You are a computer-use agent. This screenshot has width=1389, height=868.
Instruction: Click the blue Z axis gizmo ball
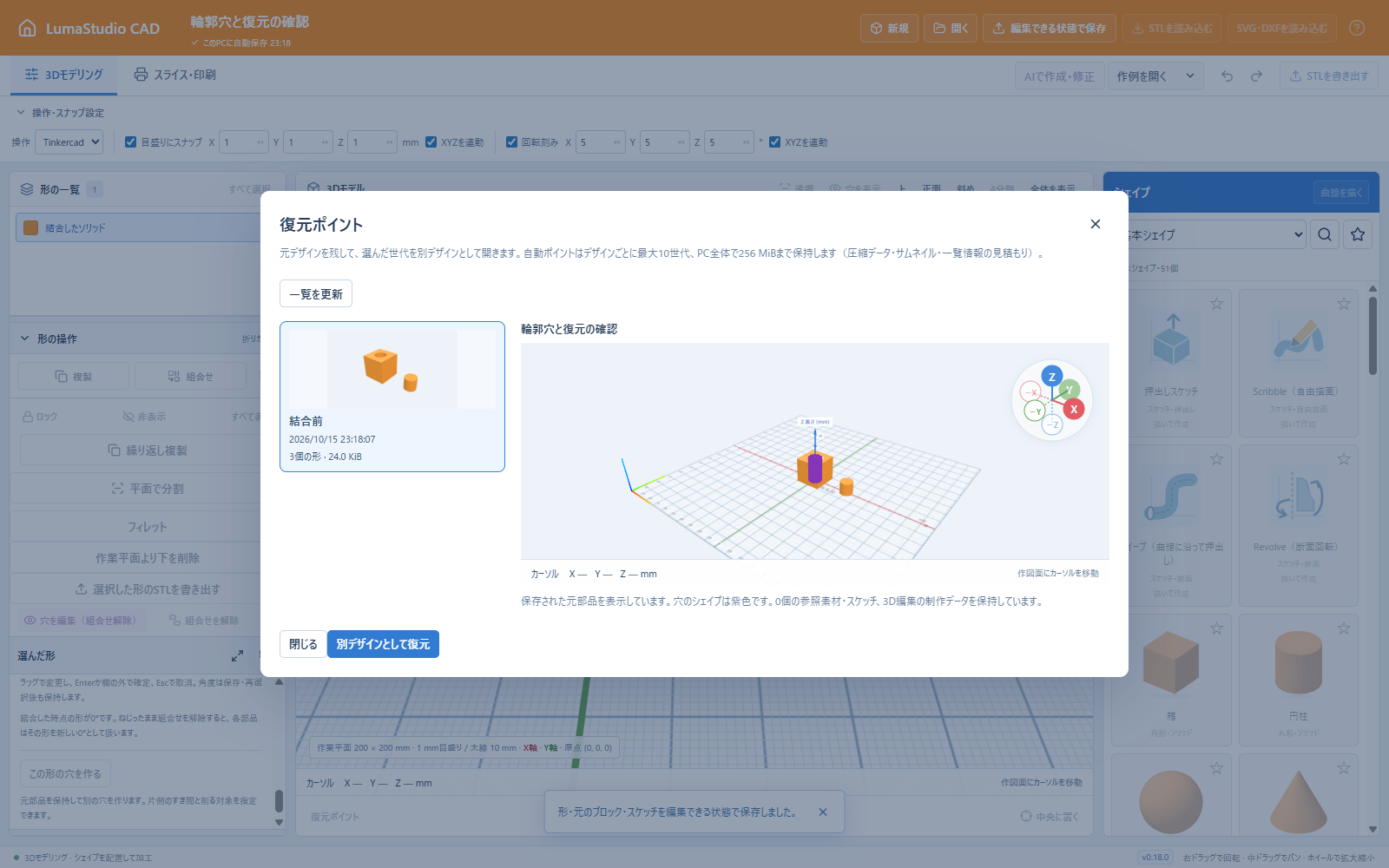[x=1052, y=377]
